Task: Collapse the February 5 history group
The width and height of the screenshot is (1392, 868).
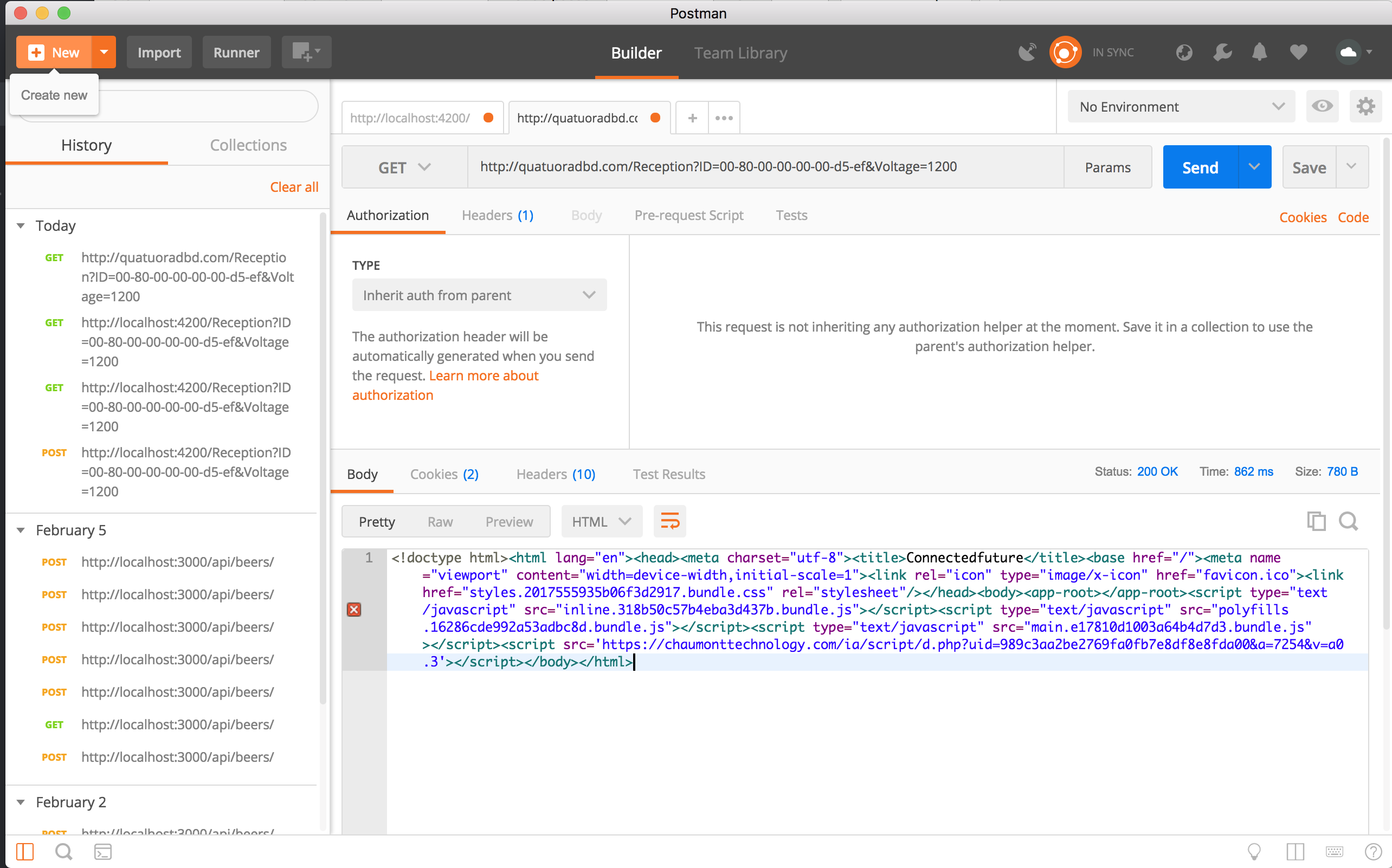Action: (x=21, y=530)
